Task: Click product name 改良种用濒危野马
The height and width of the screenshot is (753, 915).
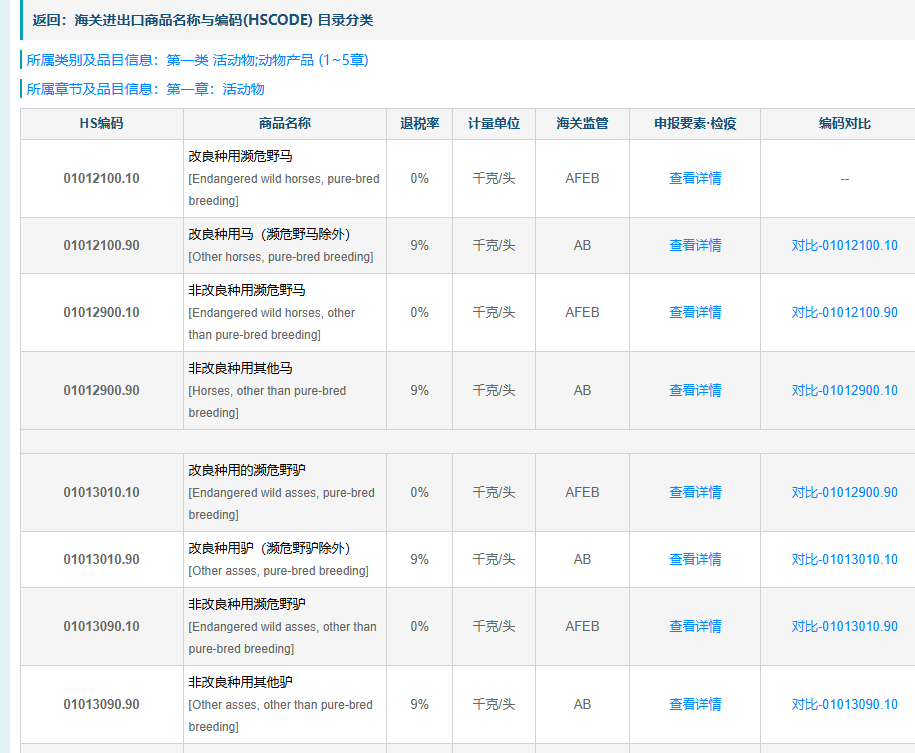Action: 240,156
